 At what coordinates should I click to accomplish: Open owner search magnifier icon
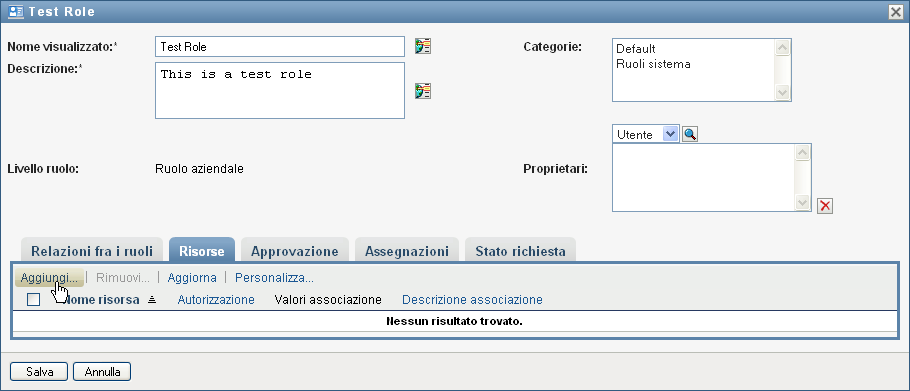(x=690, y=135)
